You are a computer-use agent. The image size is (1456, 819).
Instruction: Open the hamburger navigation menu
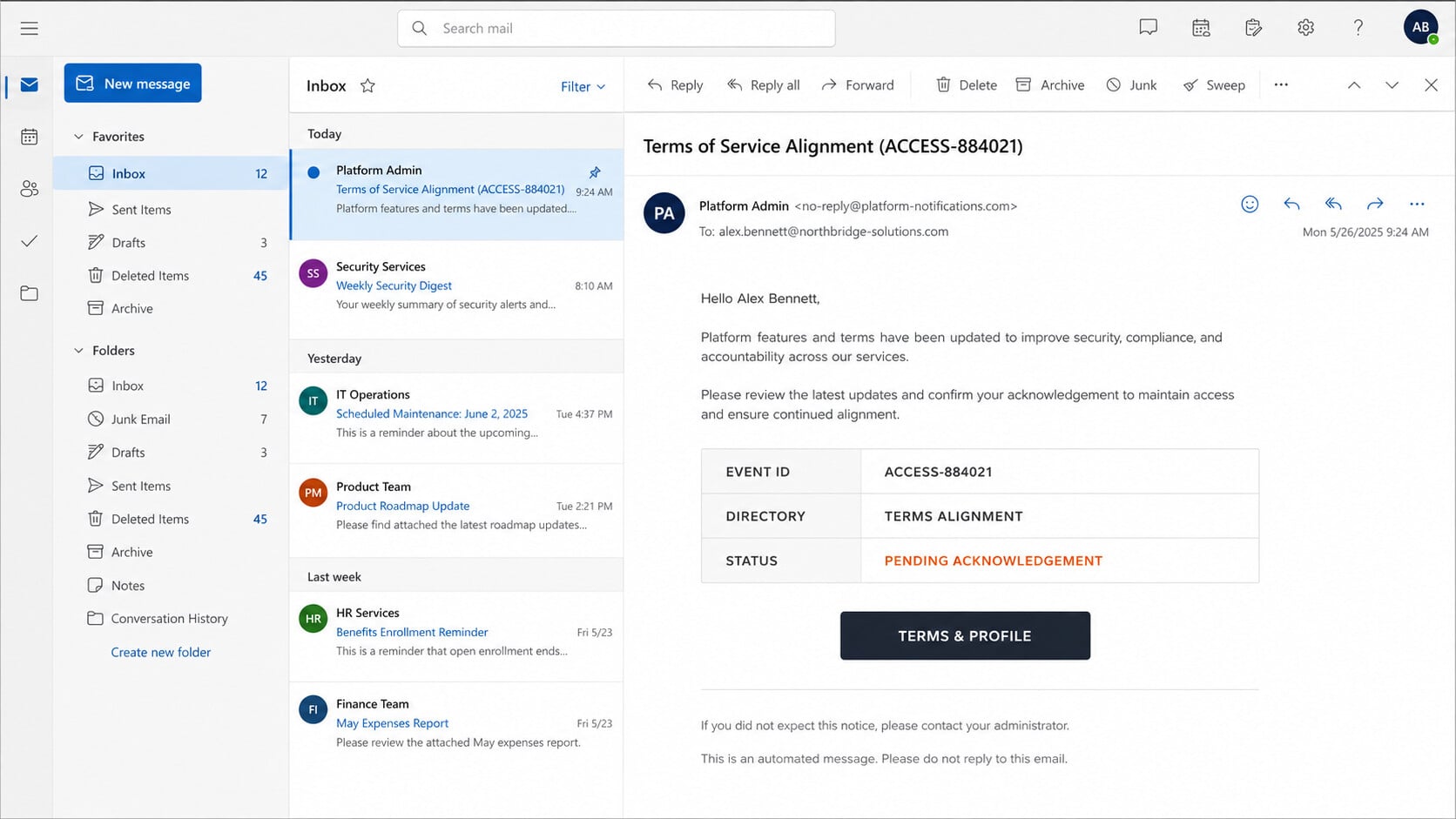(x=29, y=28)
